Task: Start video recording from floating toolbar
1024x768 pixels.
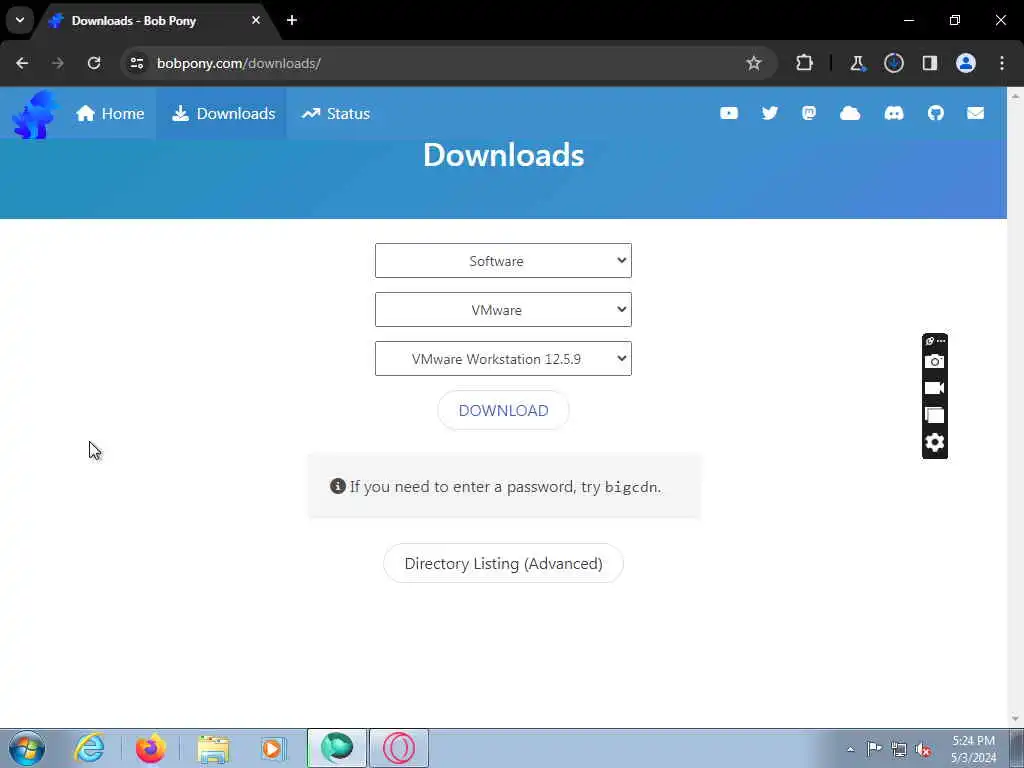Action: (935, 388)
